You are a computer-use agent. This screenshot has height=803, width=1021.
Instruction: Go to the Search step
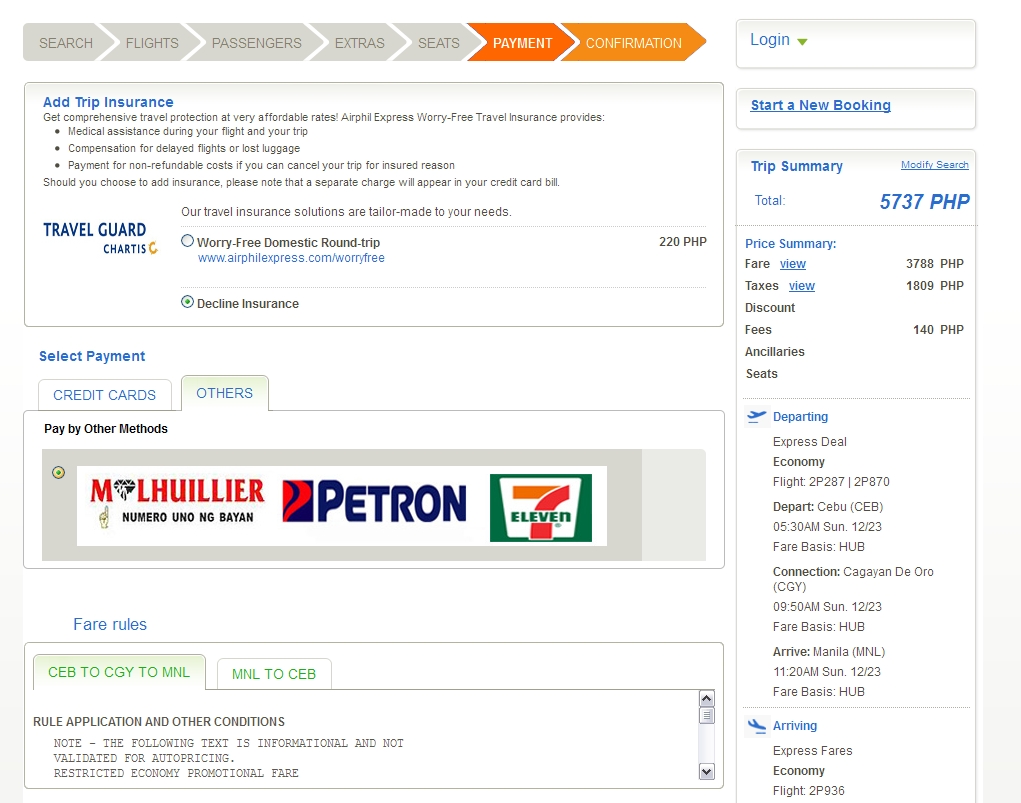pyautogui.click(x=66, y=43)
